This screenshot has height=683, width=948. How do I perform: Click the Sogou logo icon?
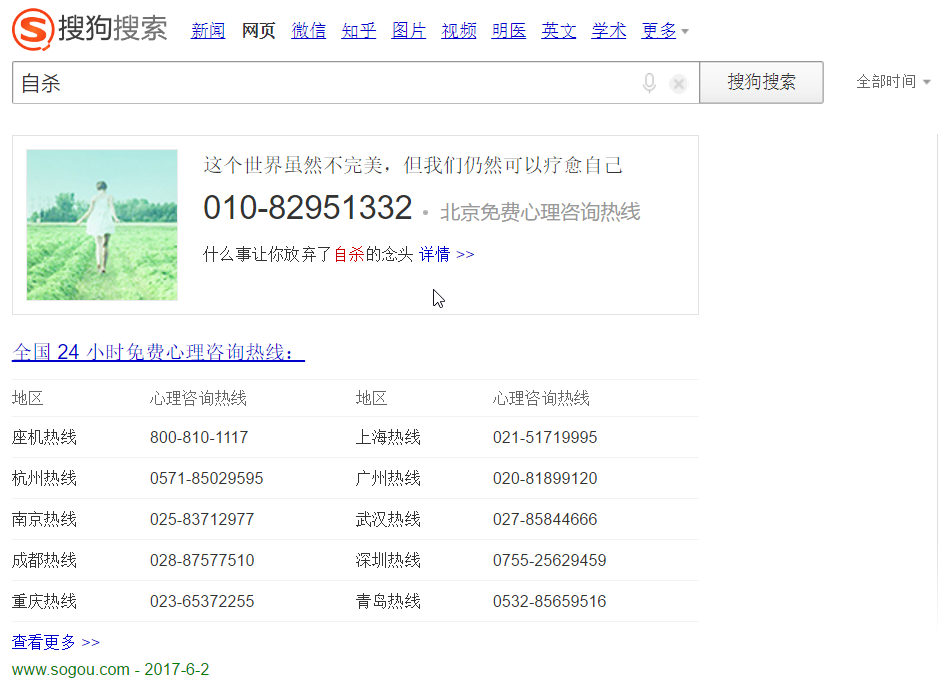coord(32,29)
